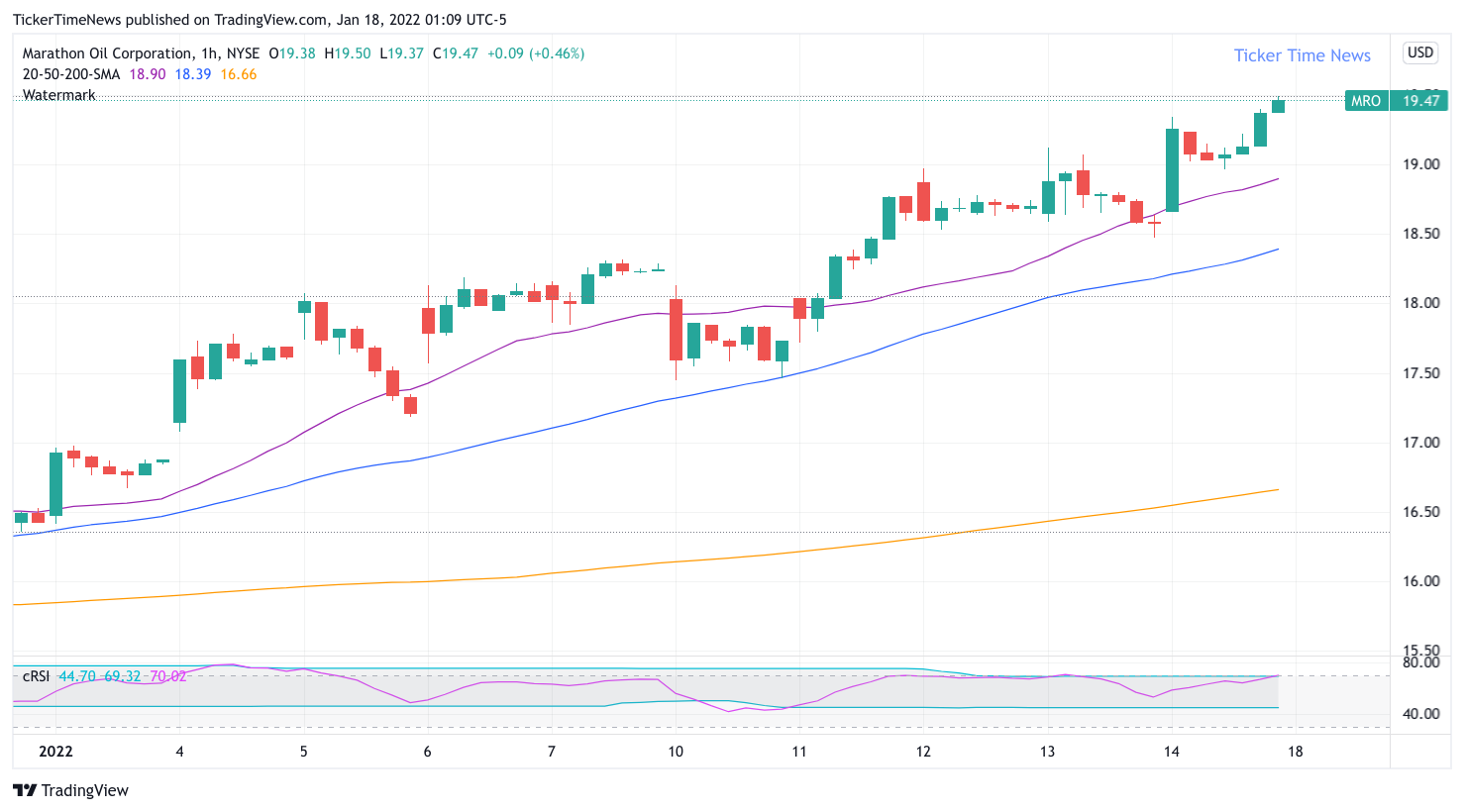1464x812 pixels.
Task: Select the Marathon Oil Corporation chart title
Action: coord(107,53)
